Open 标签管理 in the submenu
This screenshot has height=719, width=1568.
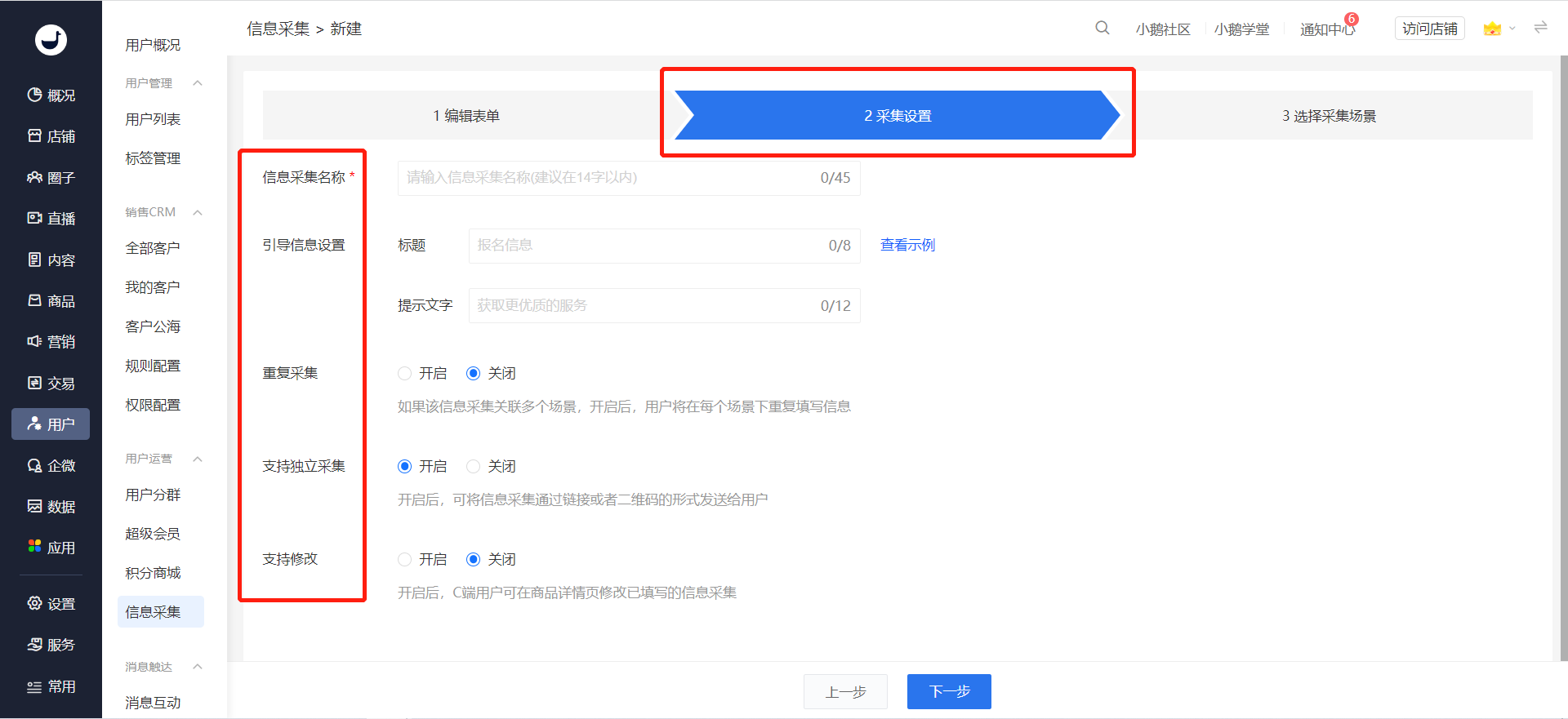[x=153, y=158]
